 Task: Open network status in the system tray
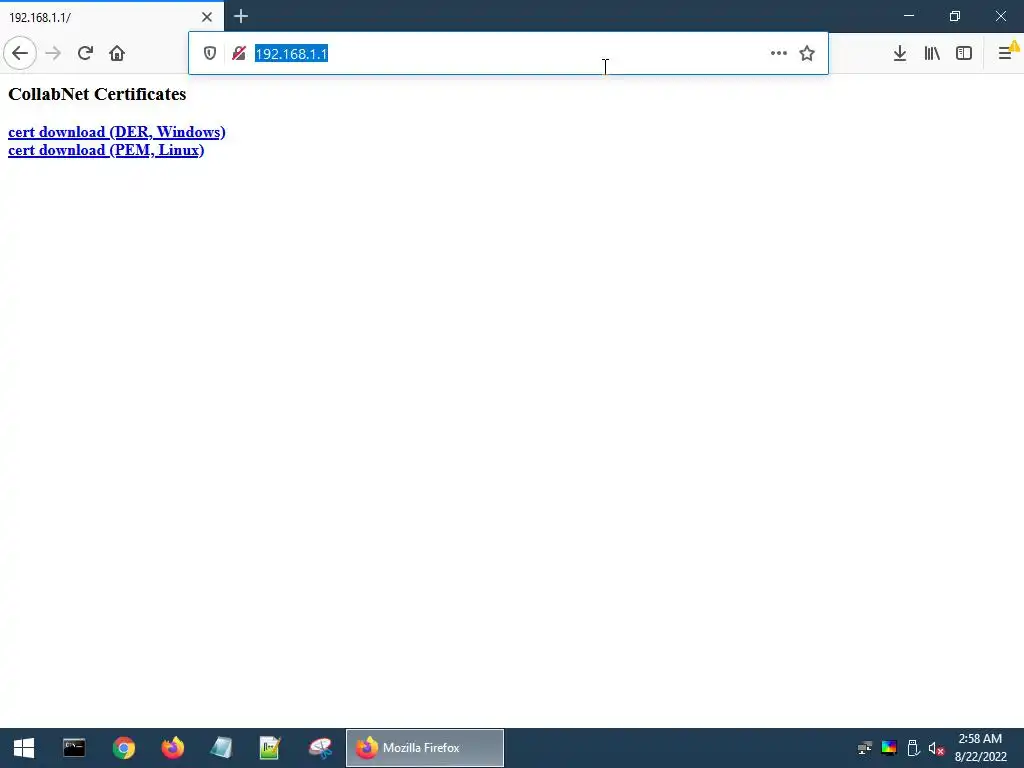click(x=865, y=748)
